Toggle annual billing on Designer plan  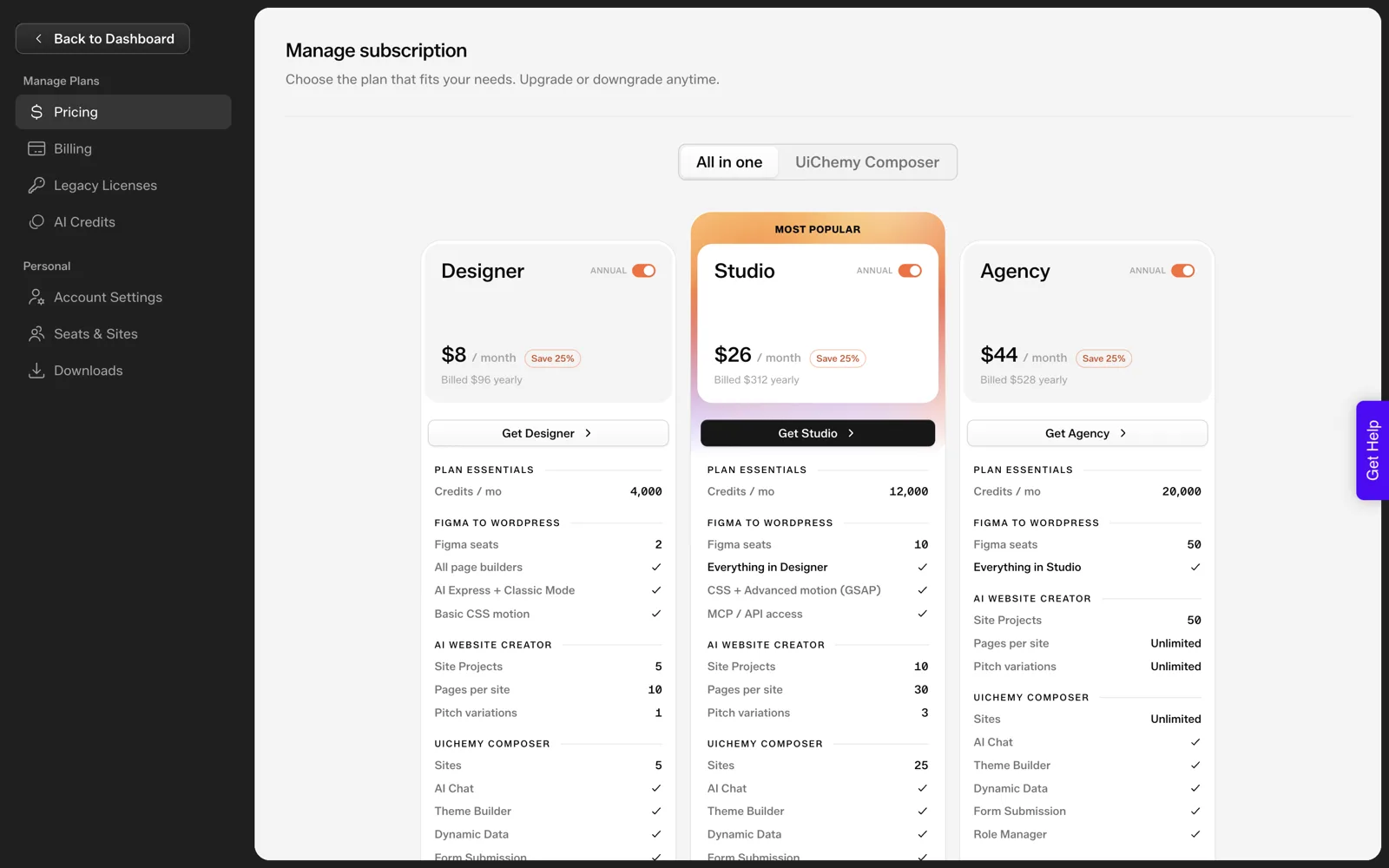click(x=644, y=271)
